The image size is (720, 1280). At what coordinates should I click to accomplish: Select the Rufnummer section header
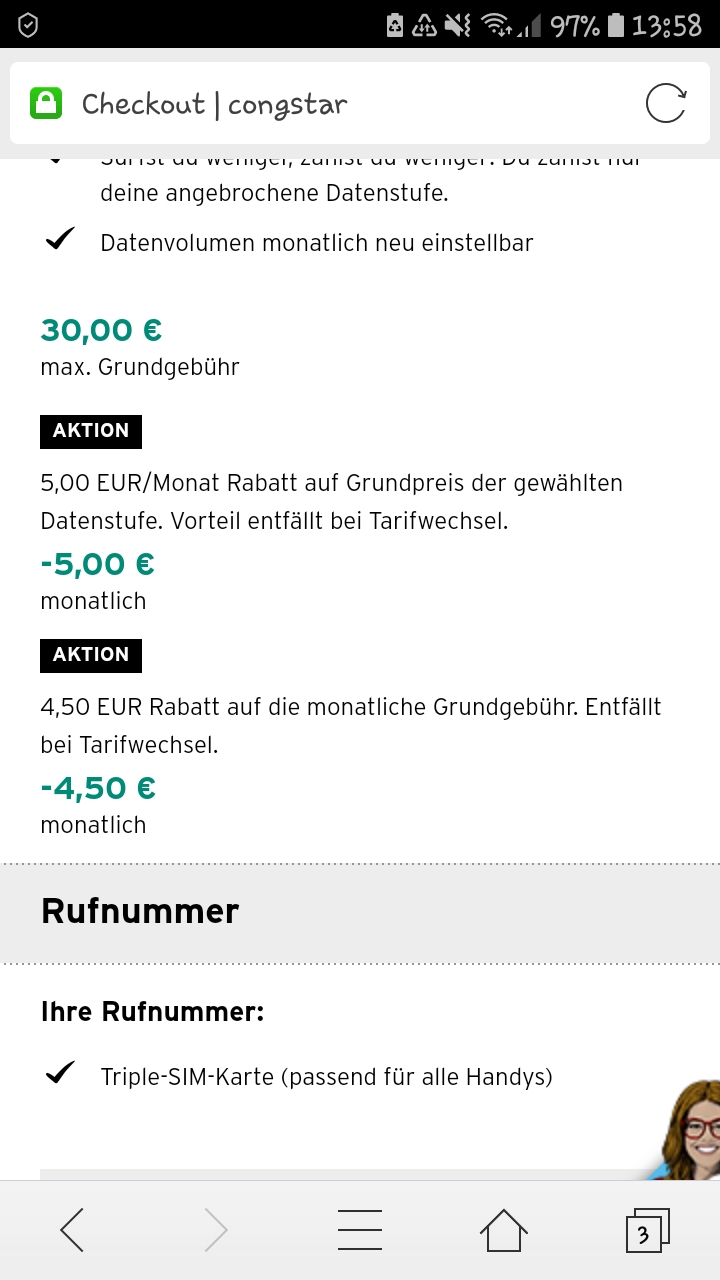140,911
